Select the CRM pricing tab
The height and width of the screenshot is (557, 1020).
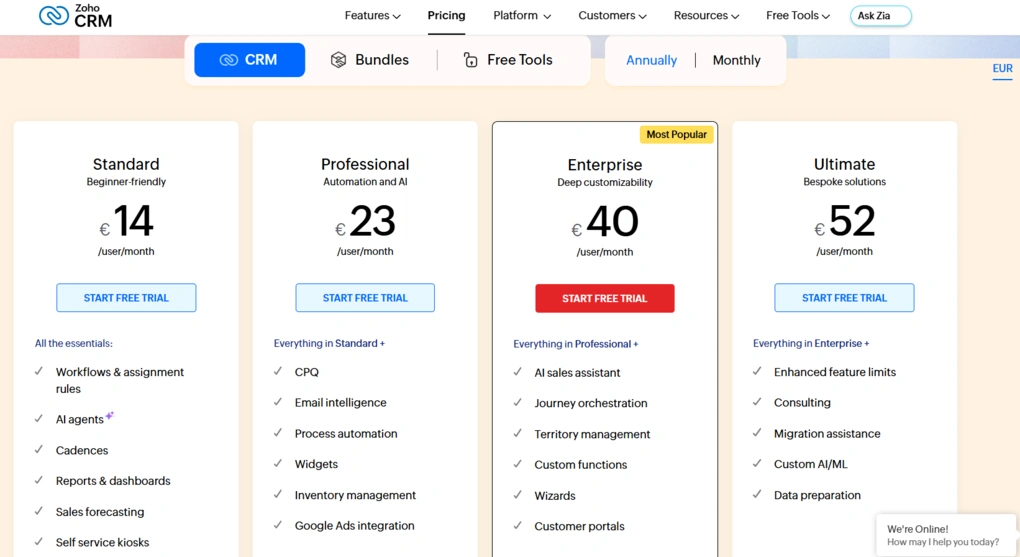point(250,60)
